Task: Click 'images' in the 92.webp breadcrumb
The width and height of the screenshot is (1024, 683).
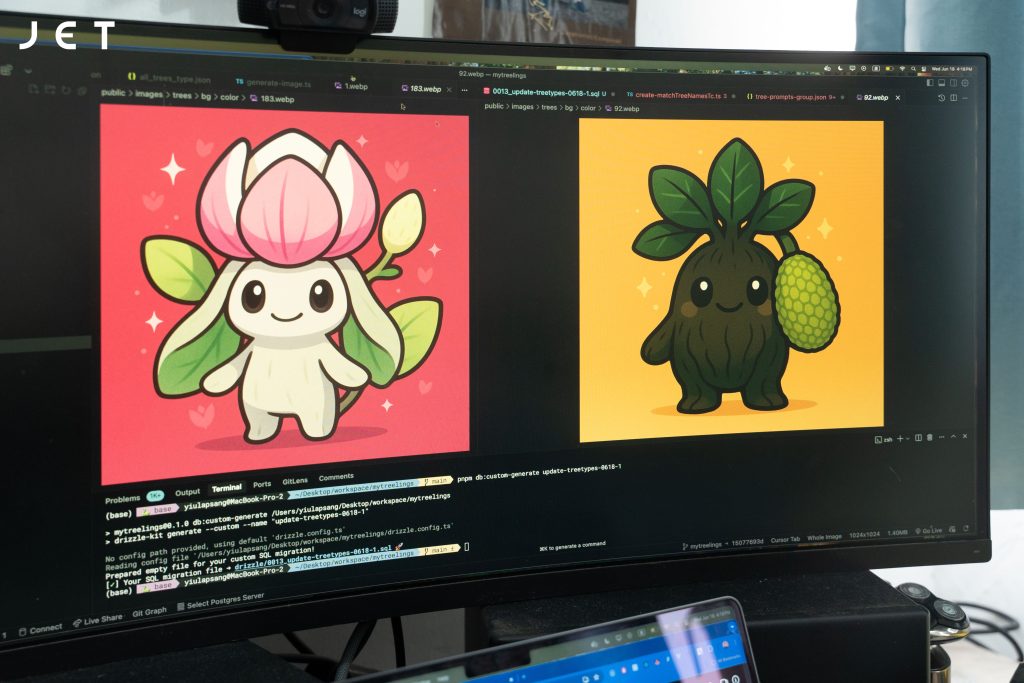Action: [522, 106]
